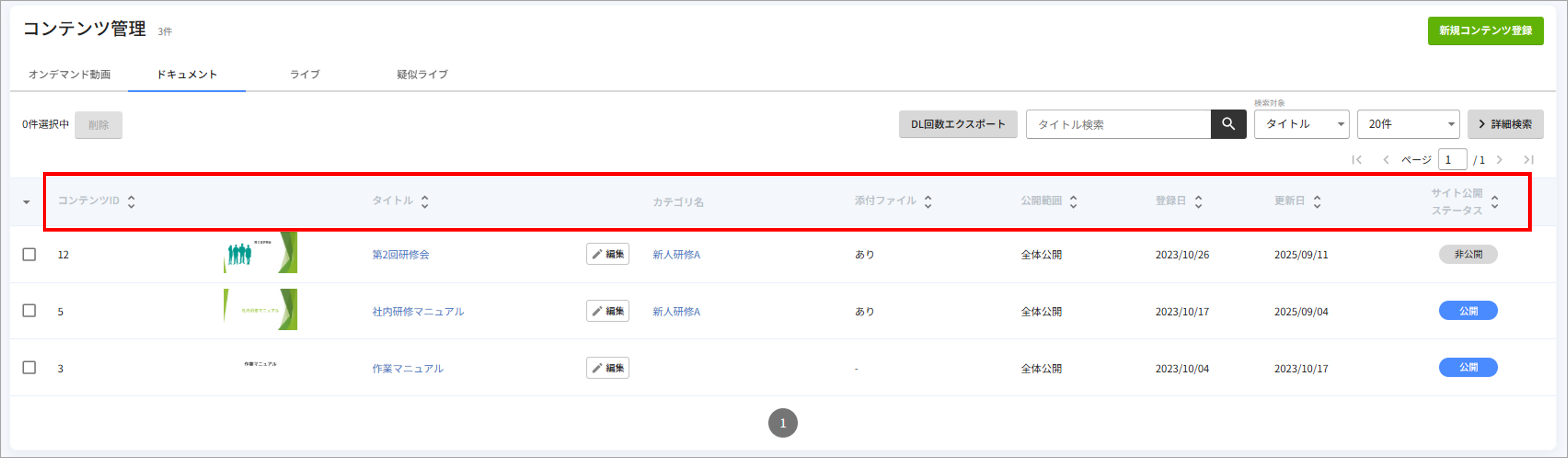Click the page 1 pagination circle
The image size is (1568, 458).
[783, 423]
